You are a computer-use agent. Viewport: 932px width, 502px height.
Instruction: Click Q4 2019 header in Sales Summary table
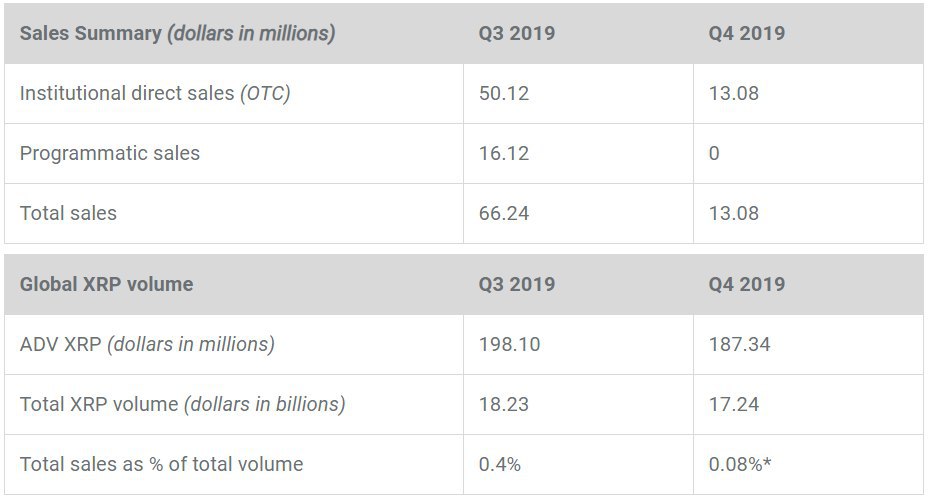tap(746, 33)
